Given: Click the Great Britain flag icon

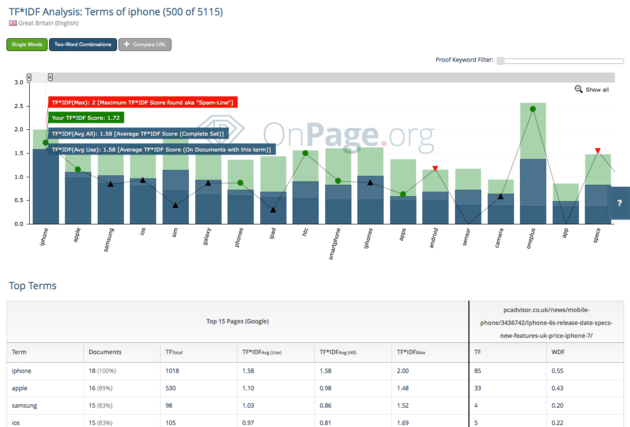Looking at the screenshot, I should [x=13, y=23].
